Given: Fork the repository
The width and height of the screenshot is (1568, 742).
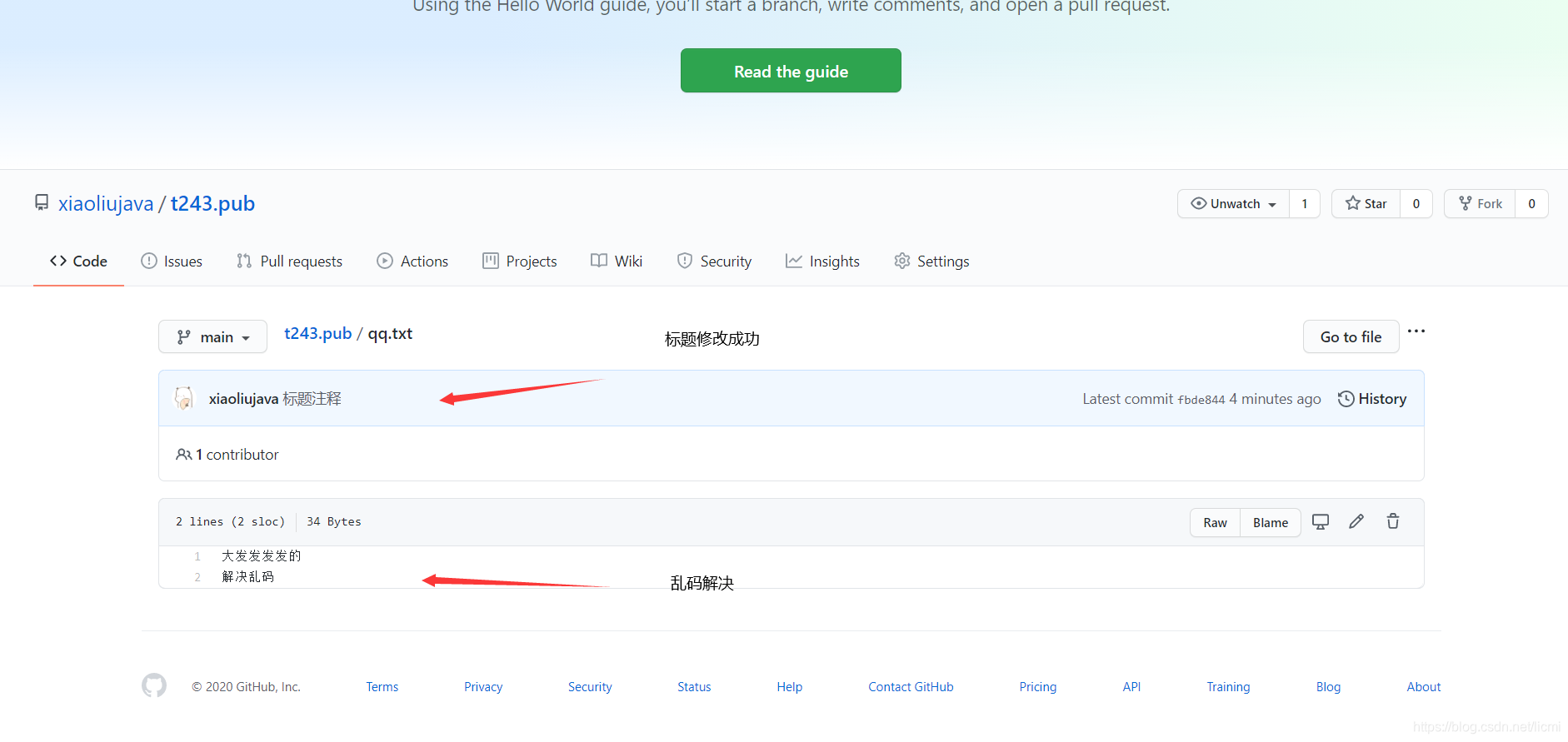Looking at the screenshot, I should pyautogui.click(x=1480, y=204).
